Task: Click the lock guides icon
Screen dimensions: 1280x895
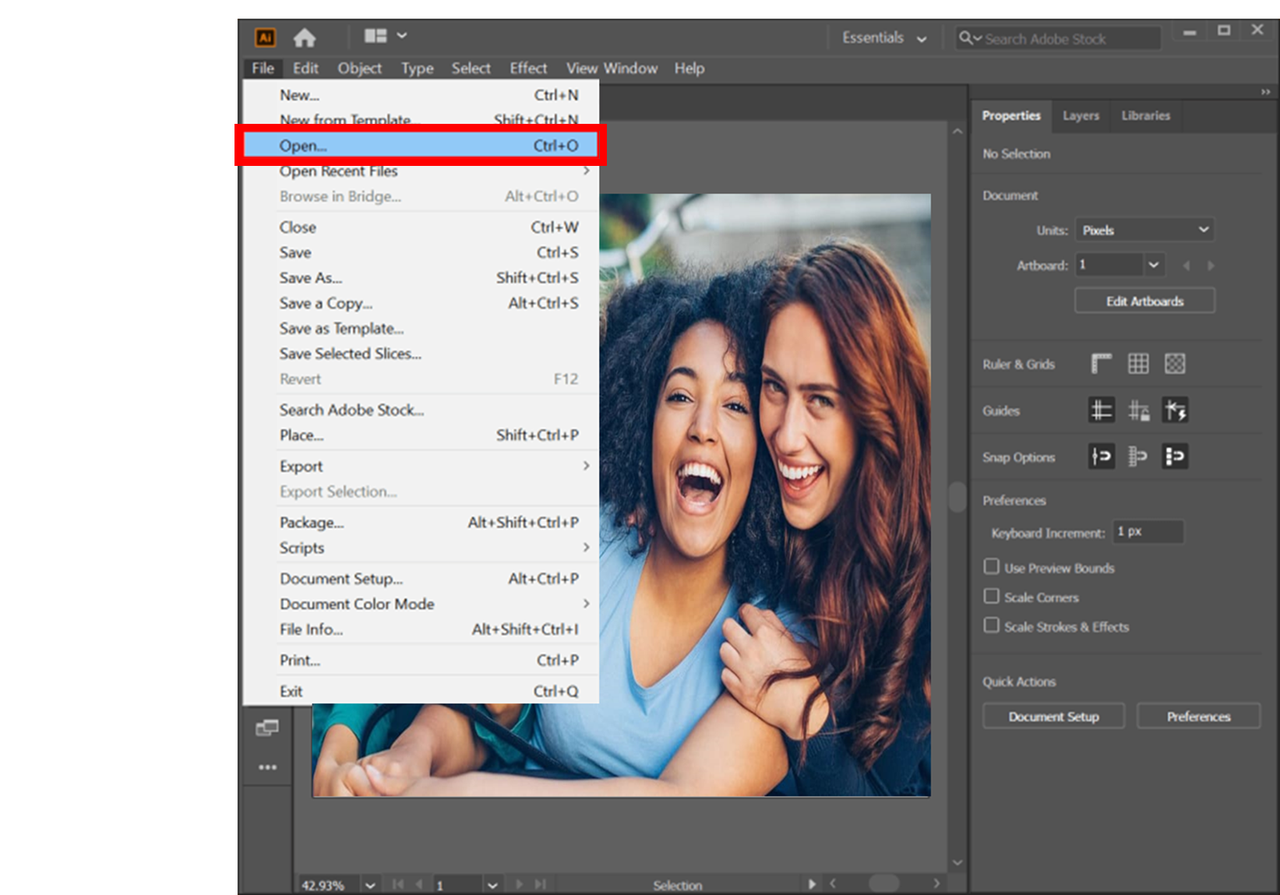Action: (x=1138, y=410)
